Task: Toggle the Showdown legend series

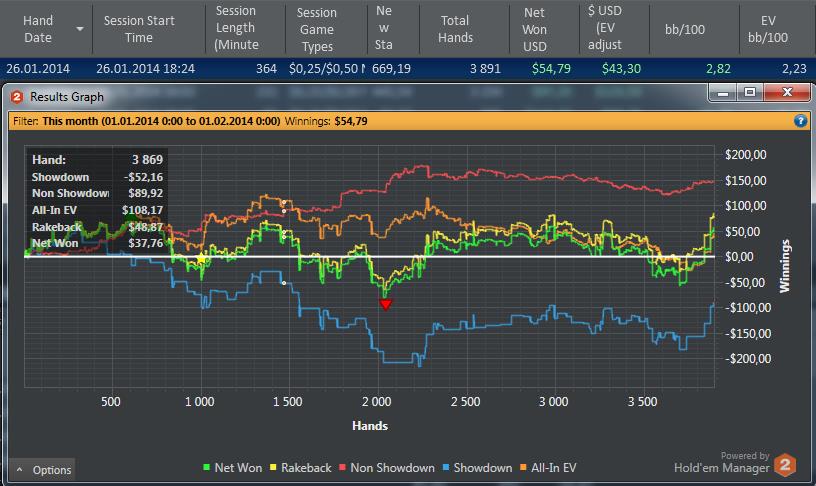Action: point(477,467)
